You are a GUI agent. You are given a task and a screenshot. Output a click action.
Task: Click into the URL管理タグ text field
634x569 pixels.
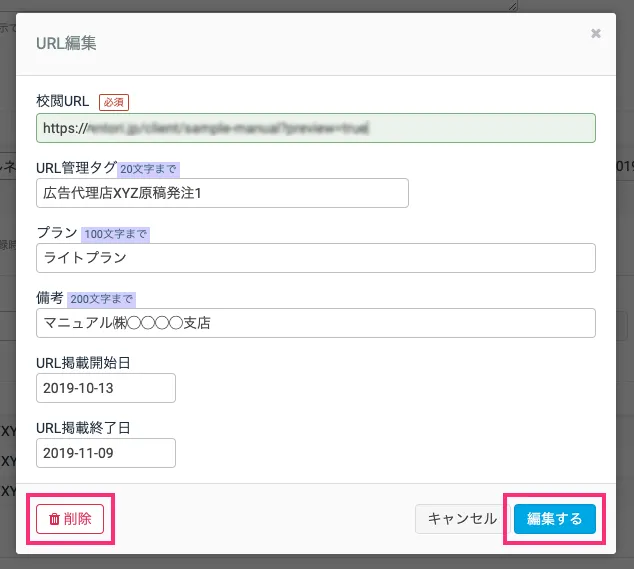(x=222, y=193)
